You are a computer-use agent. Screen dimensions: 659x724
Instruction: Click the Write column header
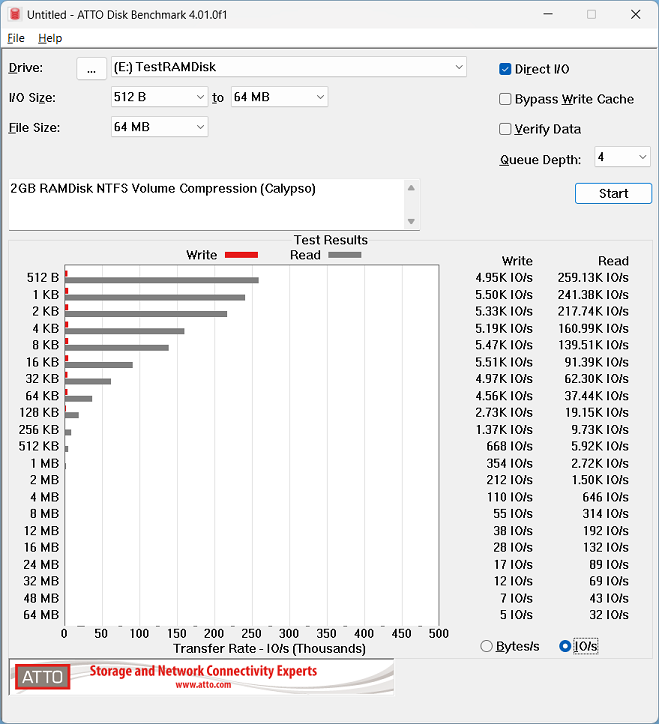[x=517, y=261]
